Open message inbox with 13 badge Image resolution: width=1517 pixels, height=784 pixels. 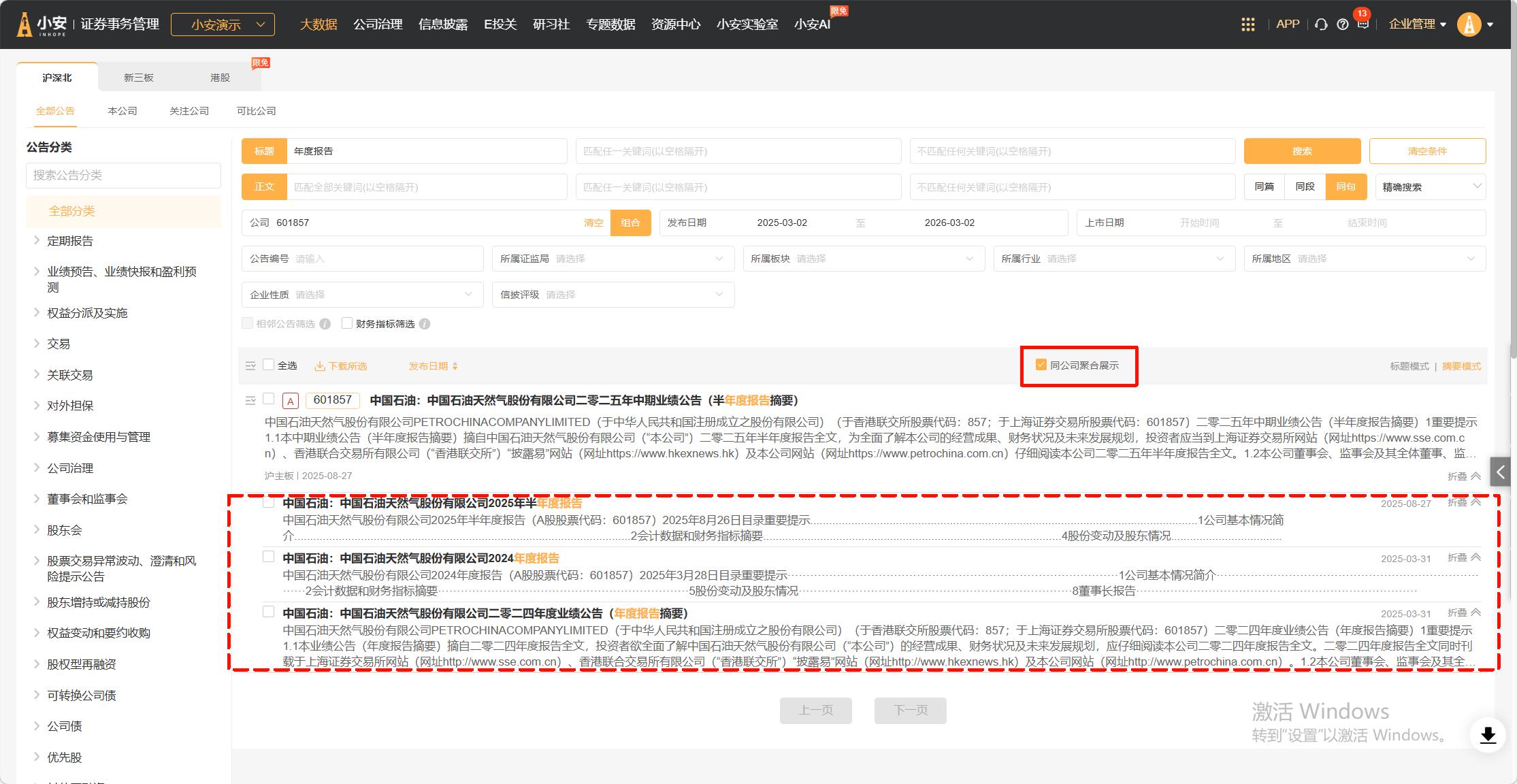tap(1363, 24)
